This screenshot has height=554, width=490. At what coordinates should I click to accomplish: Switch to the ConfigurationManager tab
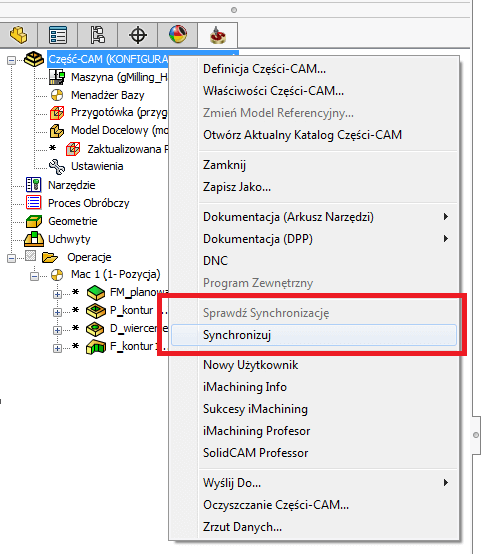click(98, 35)
